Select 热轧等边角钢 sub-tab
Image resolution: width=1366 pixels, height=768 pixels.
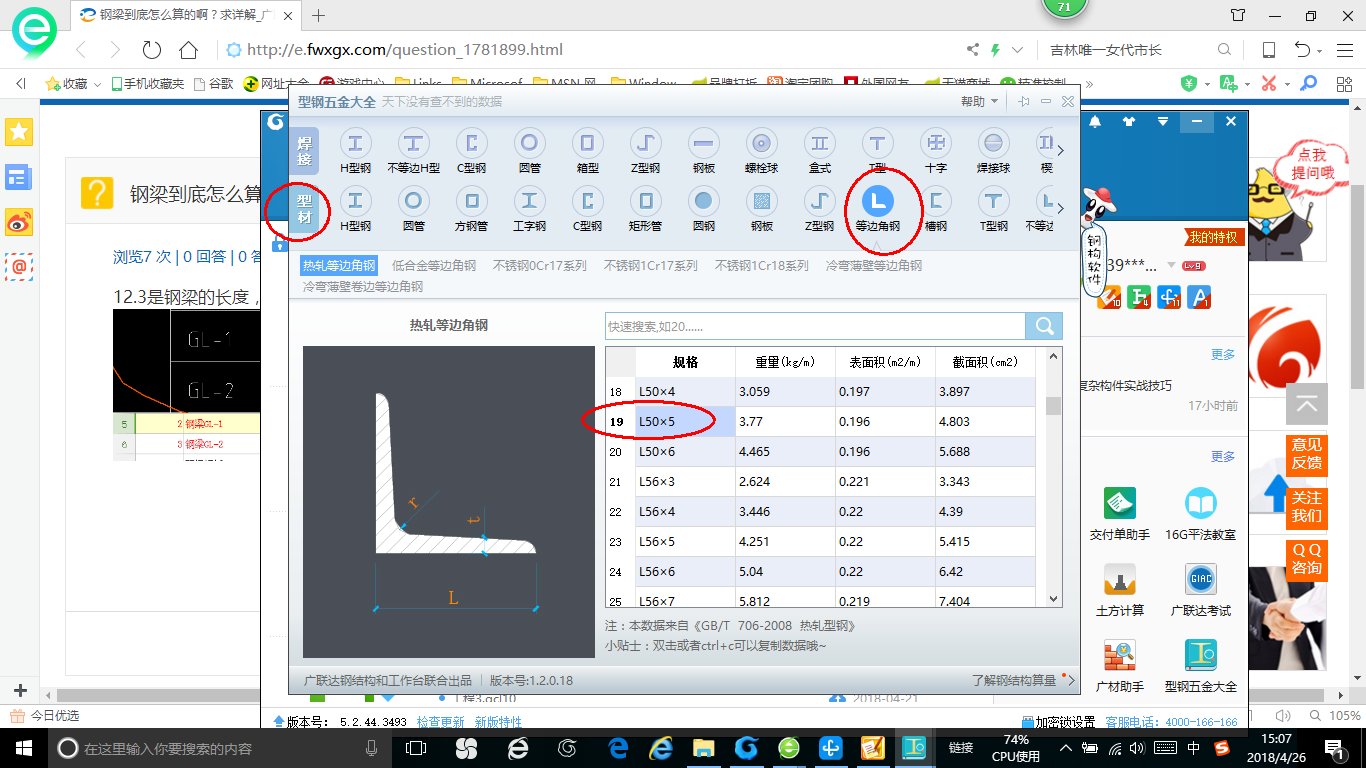click(340, 266)
